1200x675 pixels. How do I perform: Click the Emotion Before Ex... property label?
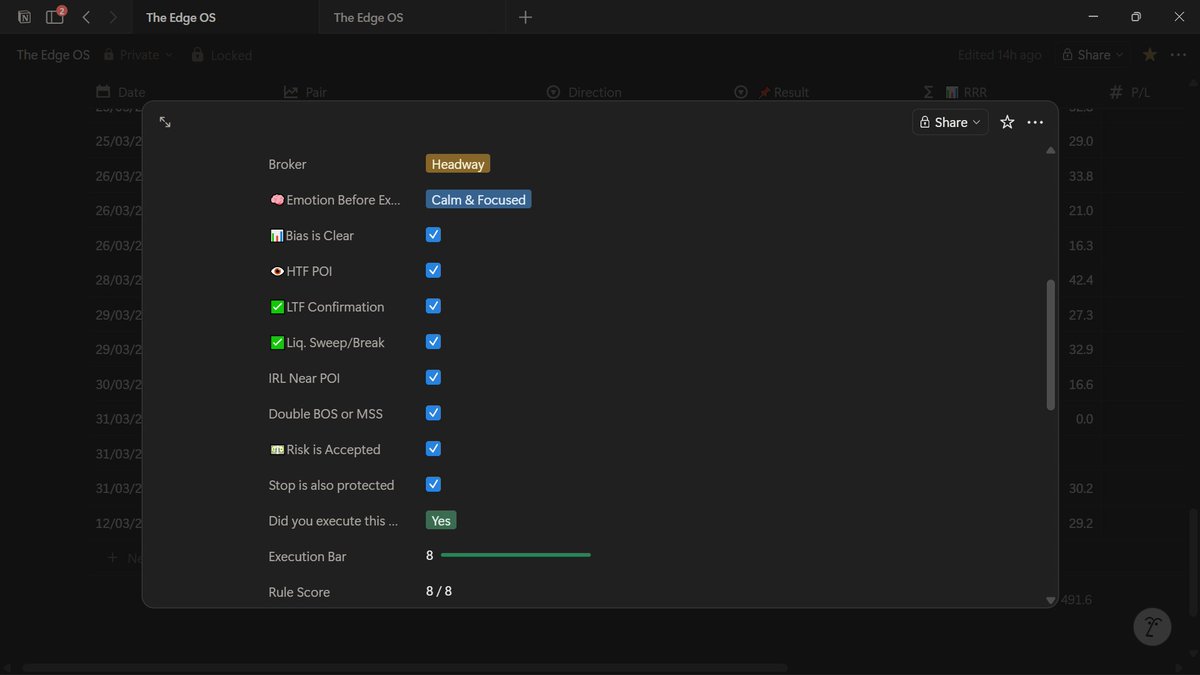coord(335,200)
